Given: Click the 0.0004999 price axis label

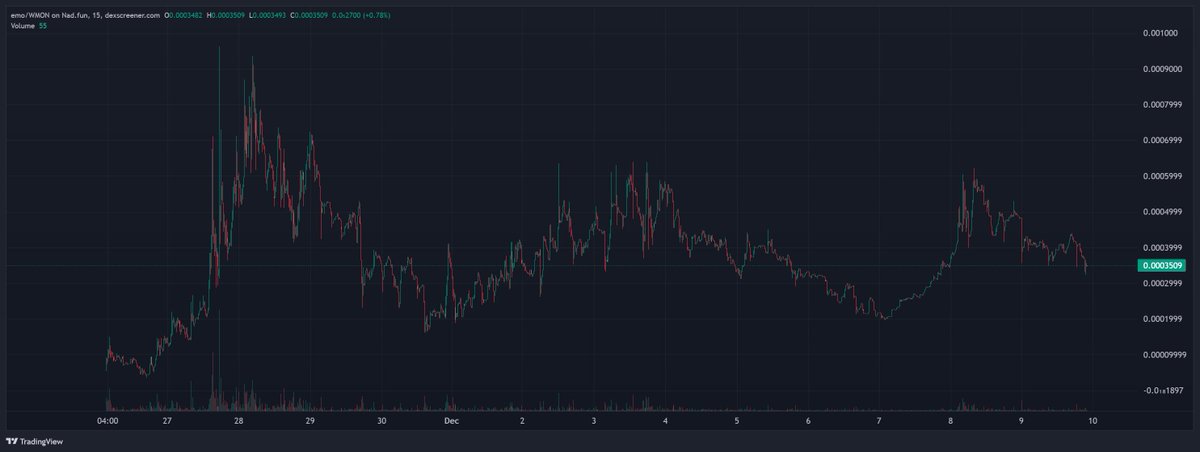Looking at the screenshot, I should (x=1163, y=211).
